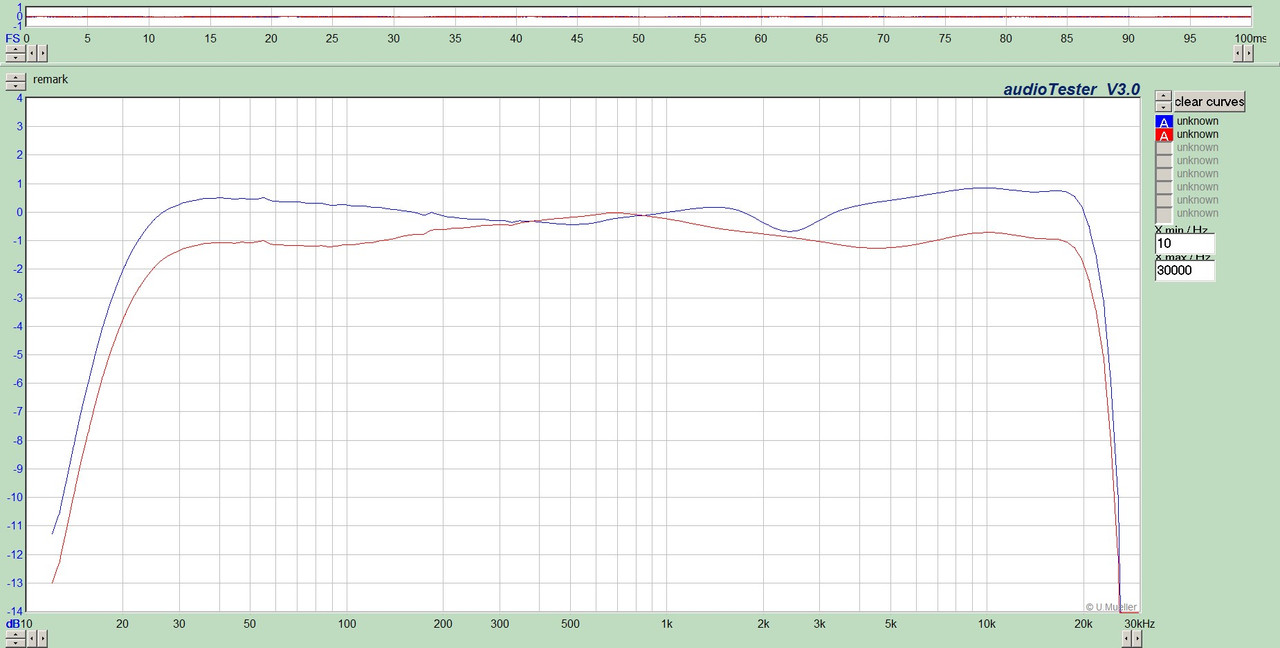
Task: Click left arrow at start of ms time axis
Action: [31, 53]
